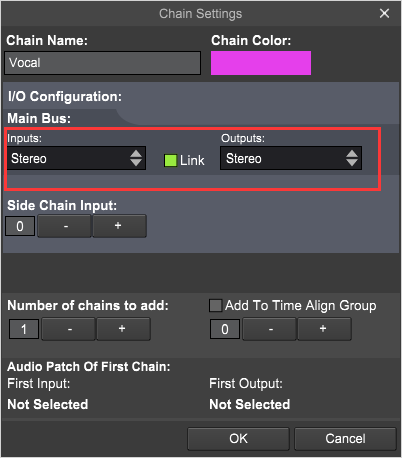Click the Time Align Group value field

click(x=225, y=329)
